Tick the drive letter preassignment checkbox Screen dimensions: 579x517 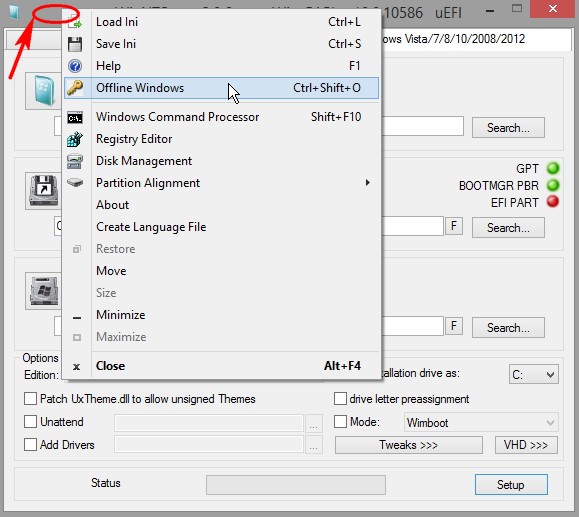(x=340, y=399)
